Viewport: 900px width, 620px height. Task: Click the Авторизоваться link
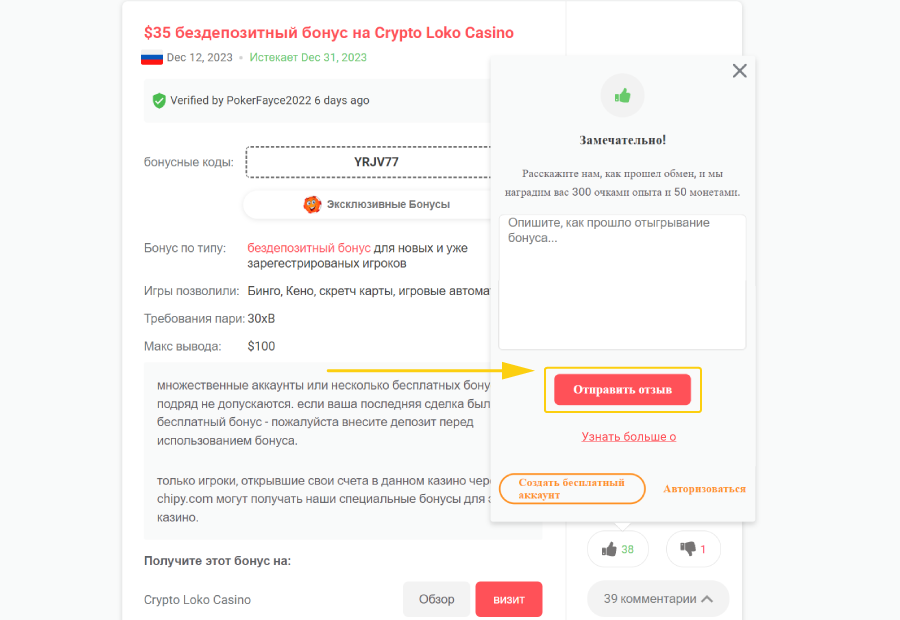704,489
